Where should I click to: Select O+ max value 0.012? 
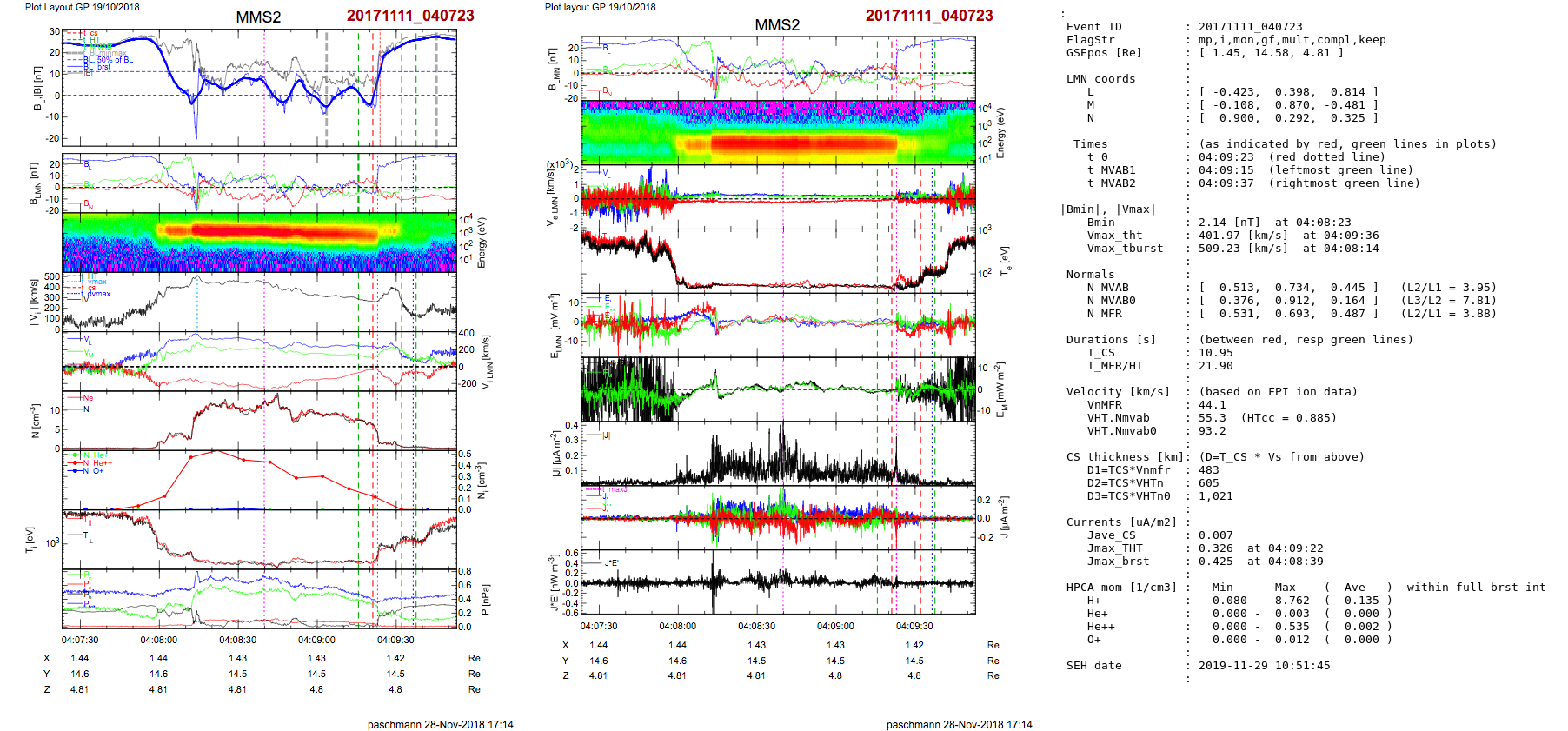[1292, 640]
